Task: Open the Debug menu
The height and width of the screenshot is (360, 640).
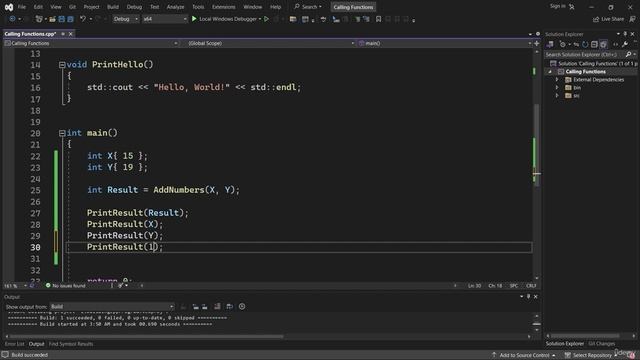Action: tap(134, 7)
